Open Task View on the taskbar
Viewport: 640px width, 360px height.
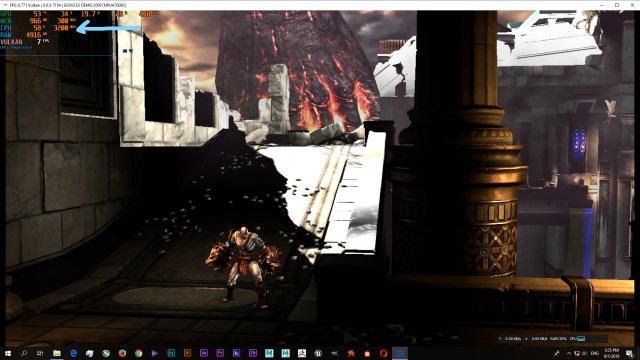40,353
